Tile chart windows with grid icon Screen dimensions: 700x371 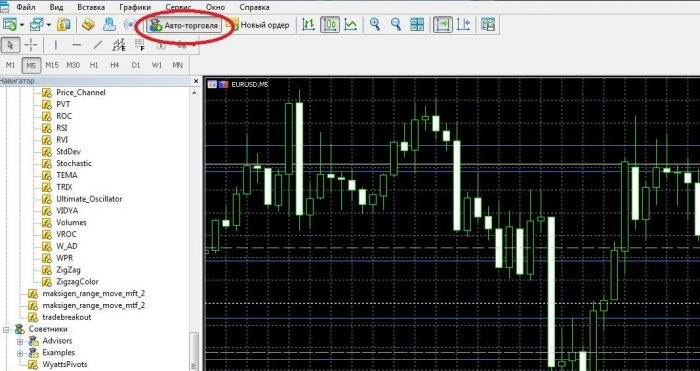pyautogui.click(x=417, y=25)
